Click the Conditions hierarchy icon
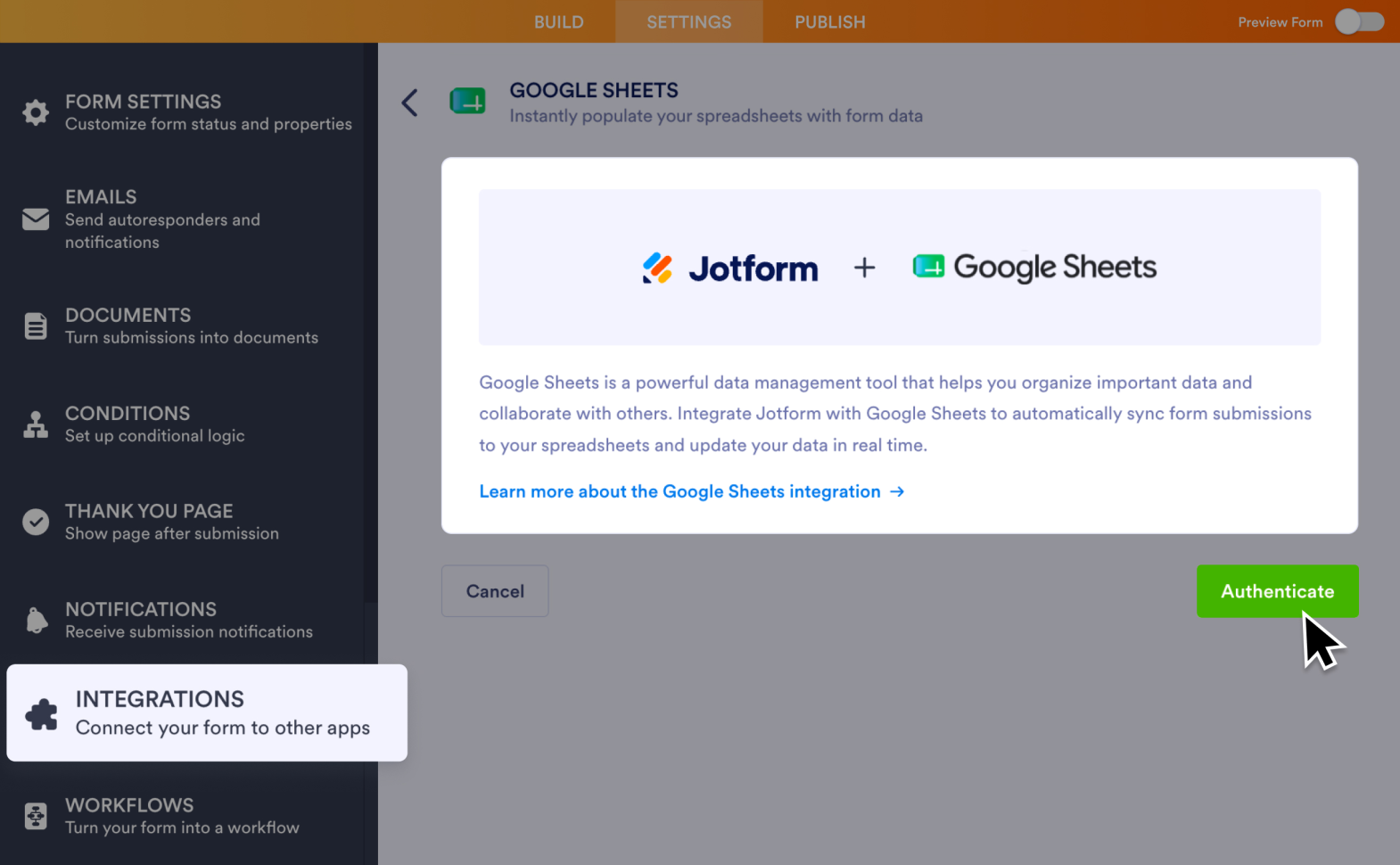This screenshot has width=1400, height=865. [36, 424]
